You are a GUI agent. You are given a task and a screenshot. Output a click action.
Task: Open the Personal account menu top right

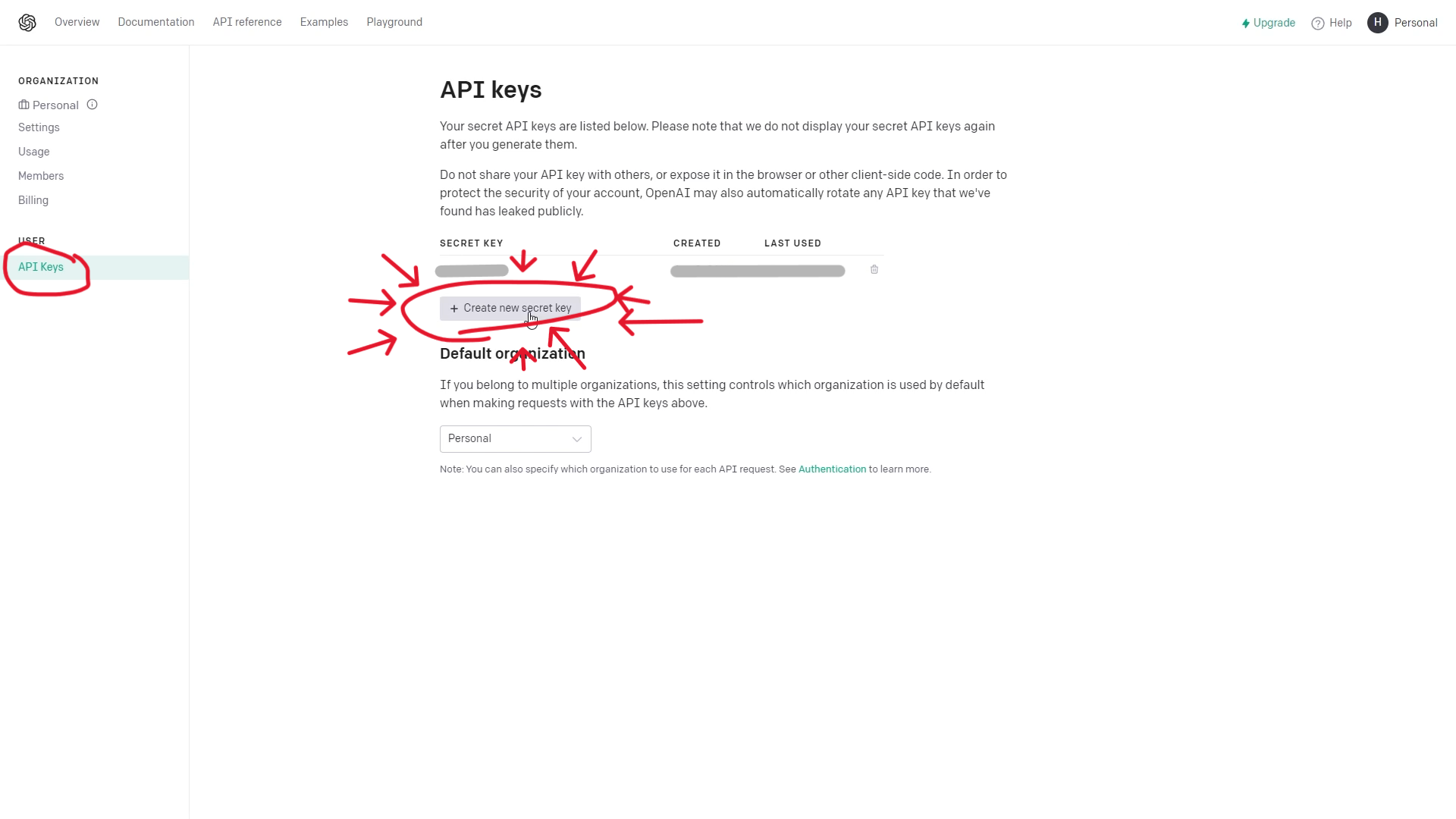(x=1415, y=23)
